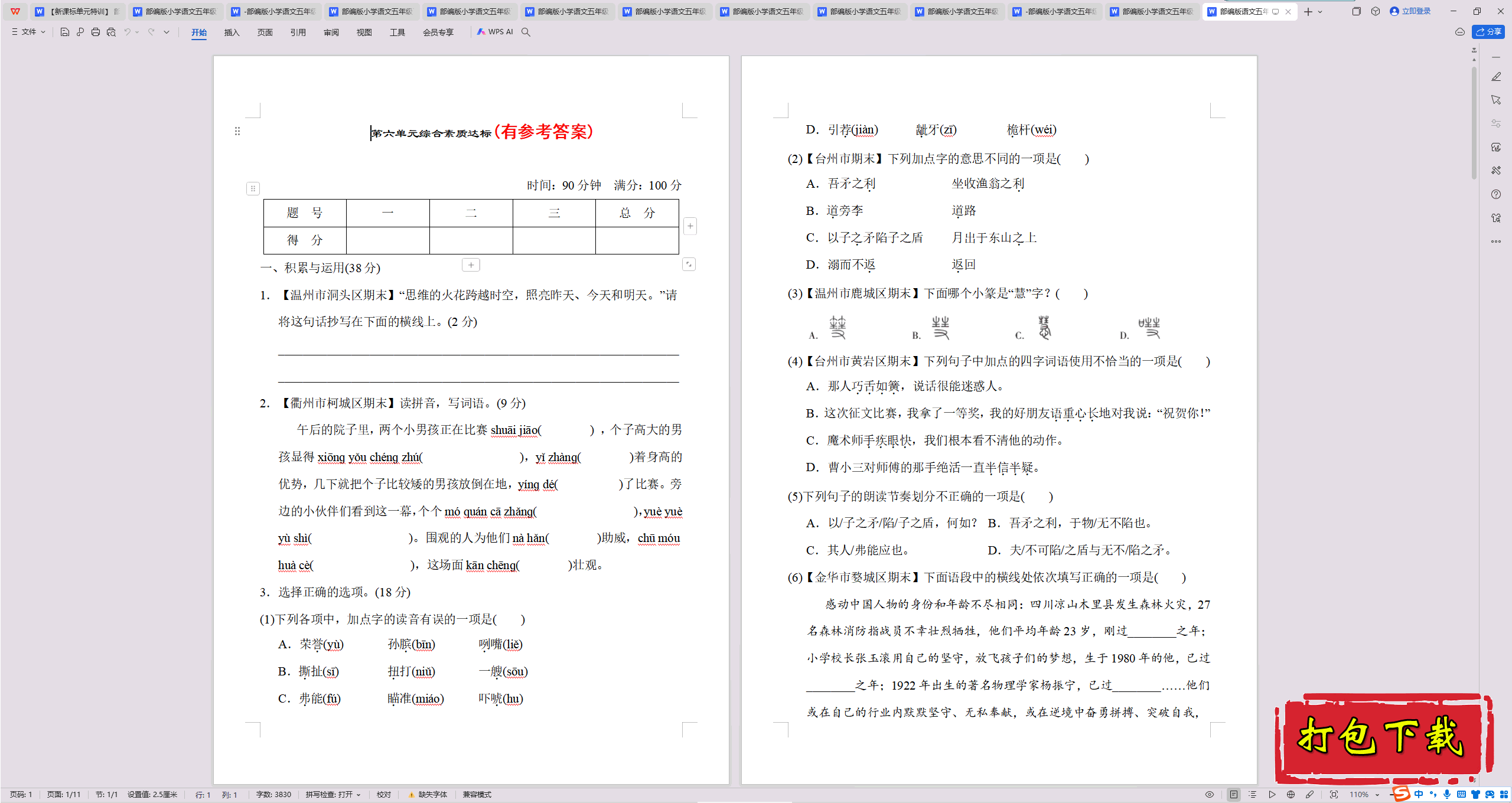The image size is (1512, 803).
Task: Toggle Sogou Chinese/English input mode
Action: [1419, 794]
